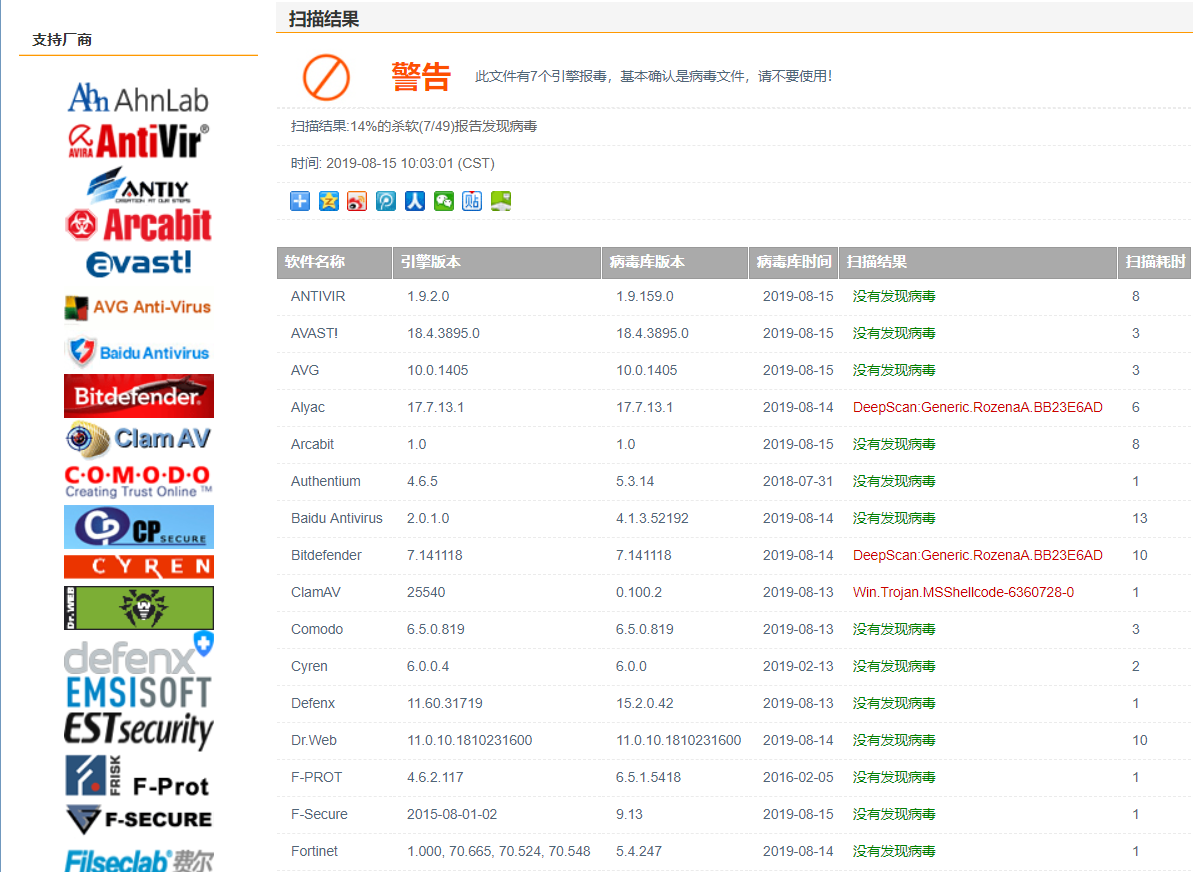Click the 引擎版本 column header
The width and height of the screenshot is (1197, 872).
tap(497, 262)
